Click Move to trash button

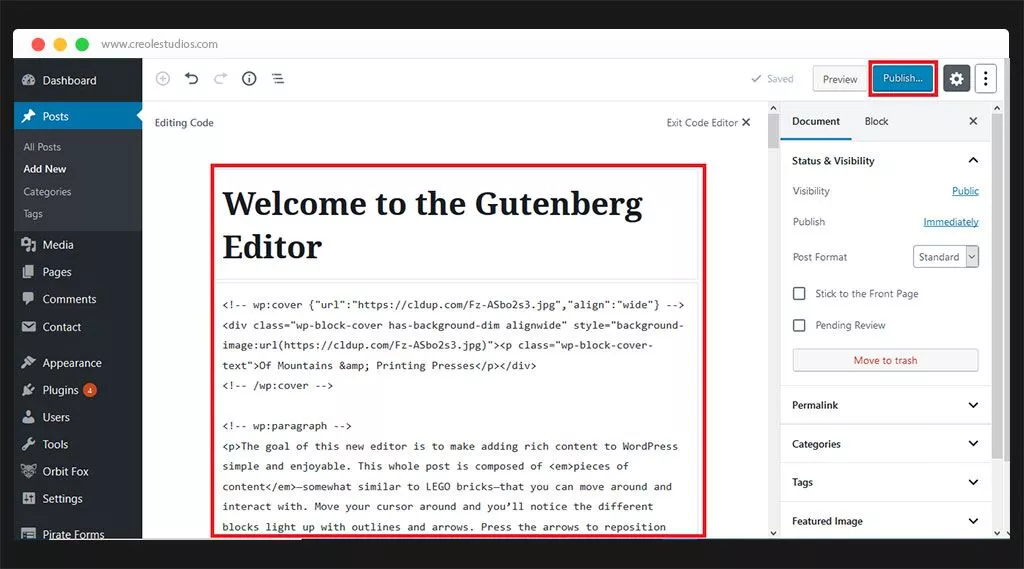click(x=885, y=360)
